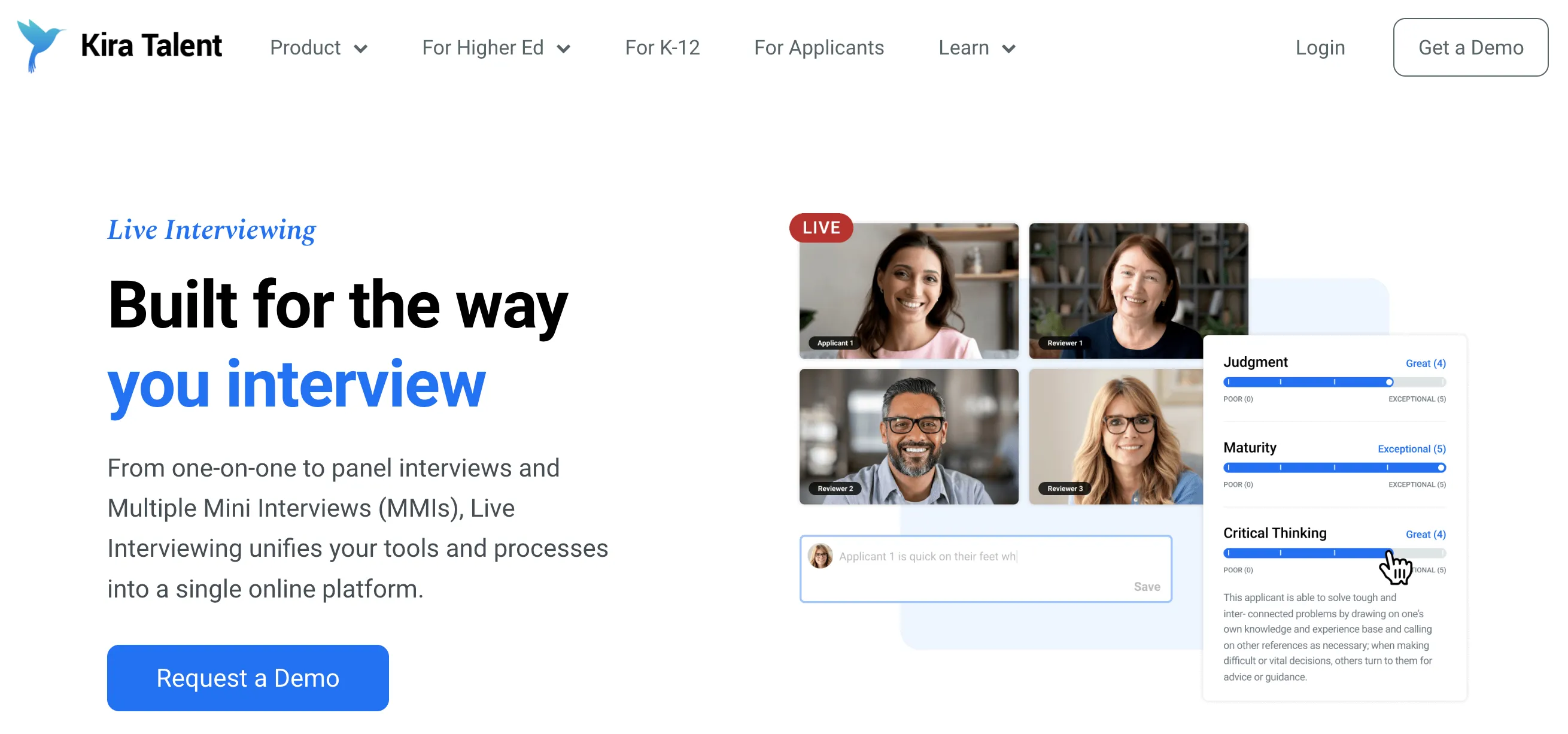Screen dimensions: 1568x734
Task: Expand the For Higher Ed dropdown
Action: pos(496,47)
